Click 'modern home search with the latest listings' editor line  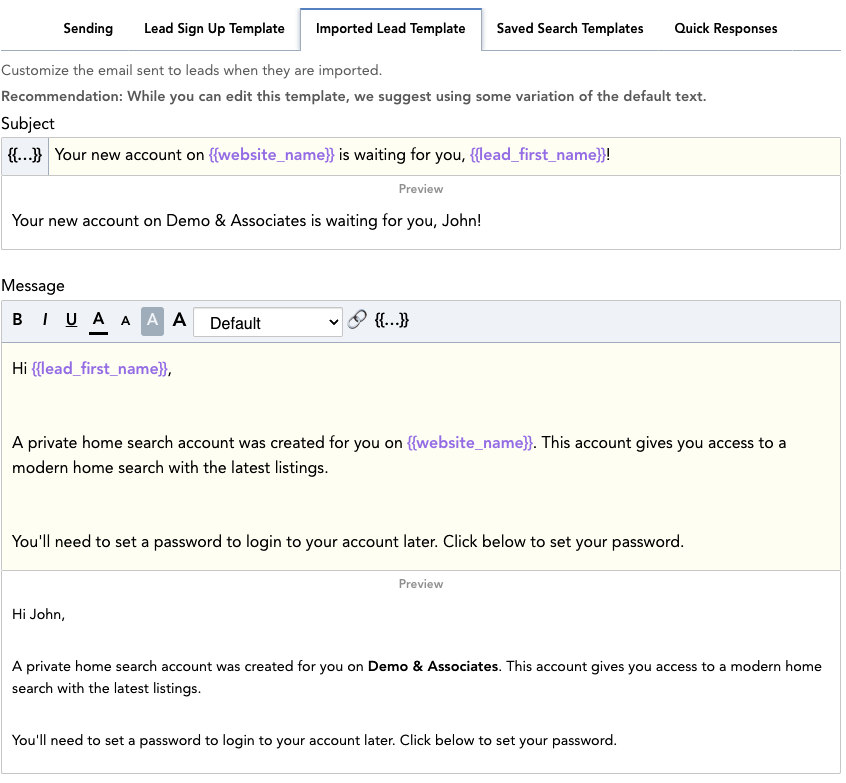pyautogui.click(x=170, y=468)
